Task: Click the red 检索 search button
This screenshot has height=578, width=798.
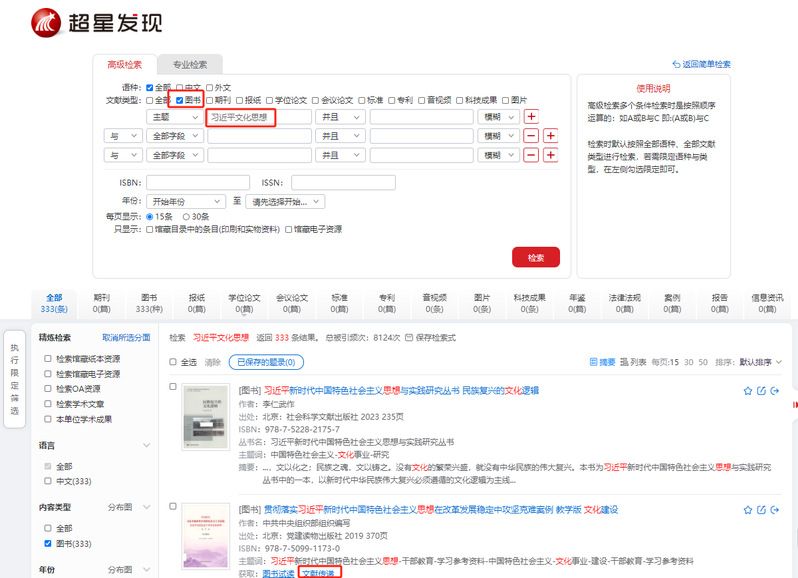Action: pyautogui.click(x=536, y=258)
